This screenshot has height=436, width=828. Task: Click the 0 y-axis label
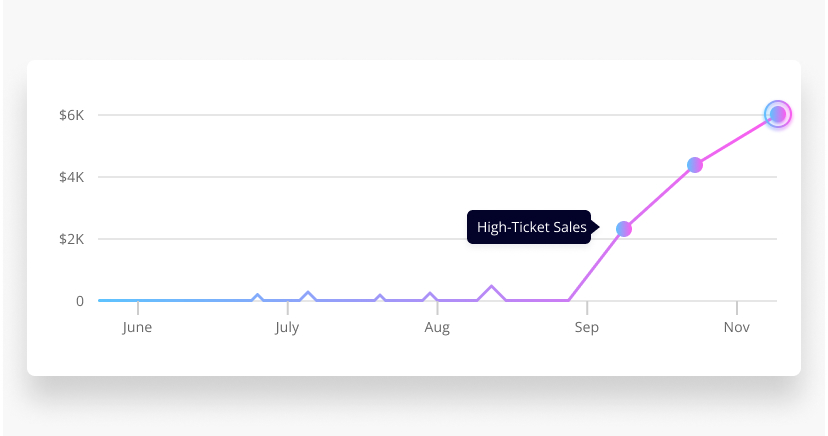click(x=80, y=301)
